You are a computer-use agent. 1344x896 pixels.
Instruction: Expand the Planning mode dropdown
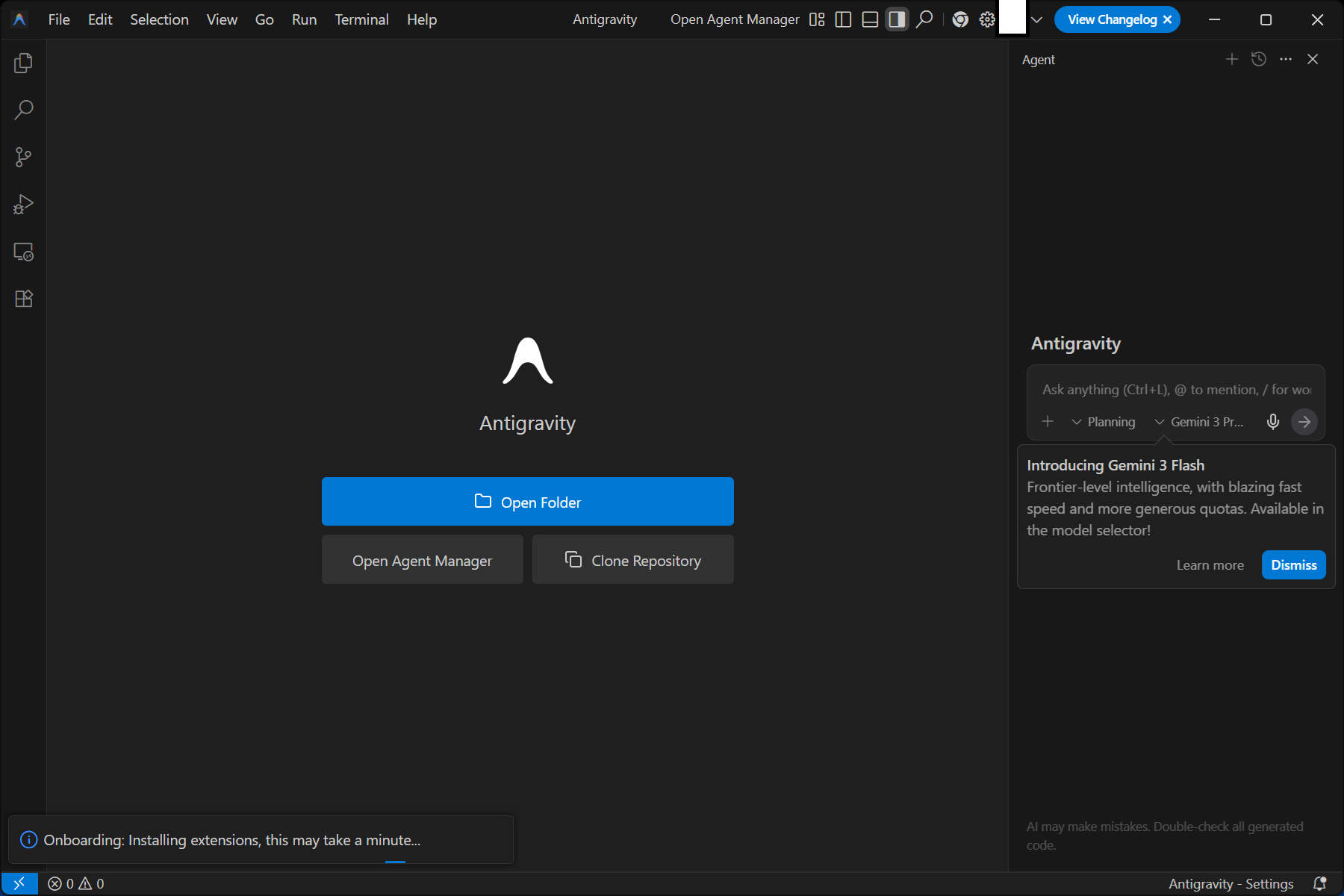(x=1104, y=422)
